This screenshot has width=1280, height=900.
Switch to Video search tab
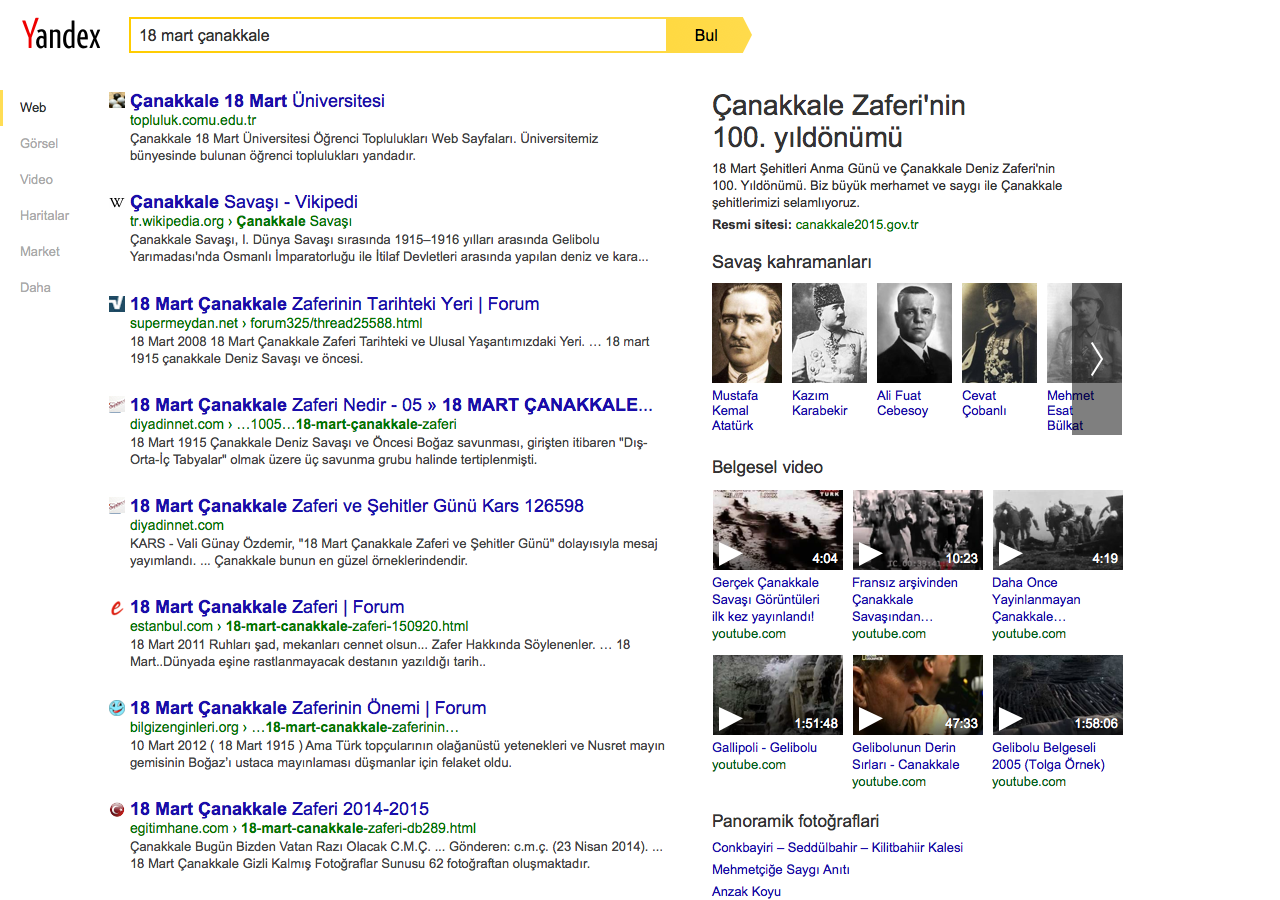click(36, 179)
